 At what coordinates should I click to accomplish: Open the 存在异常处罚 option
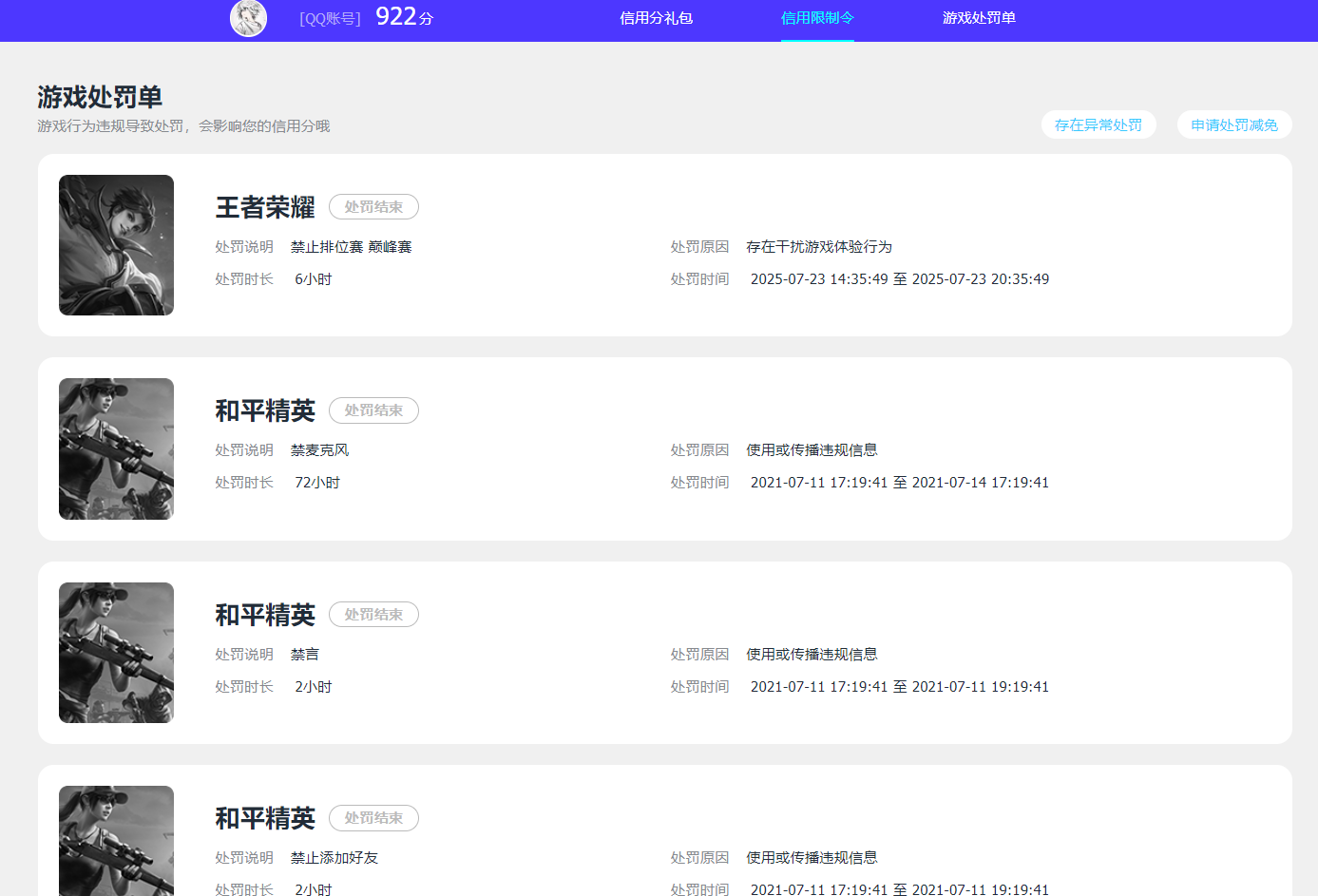(1098, 124)
